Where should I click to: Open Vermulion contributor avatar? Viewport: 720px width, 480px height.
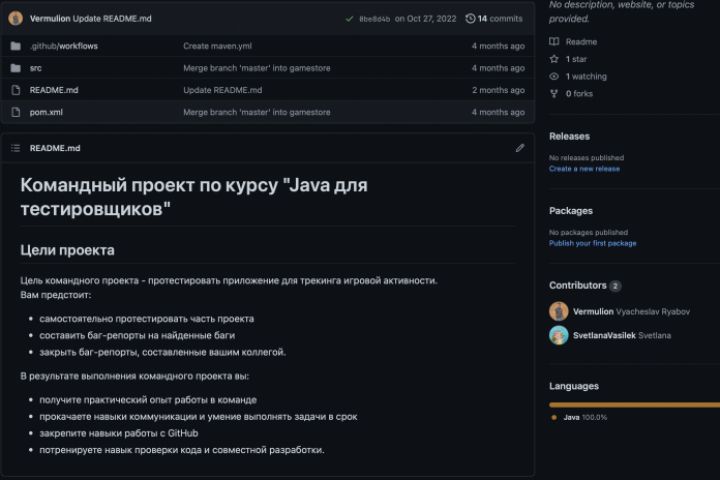[x=559, y=311]
